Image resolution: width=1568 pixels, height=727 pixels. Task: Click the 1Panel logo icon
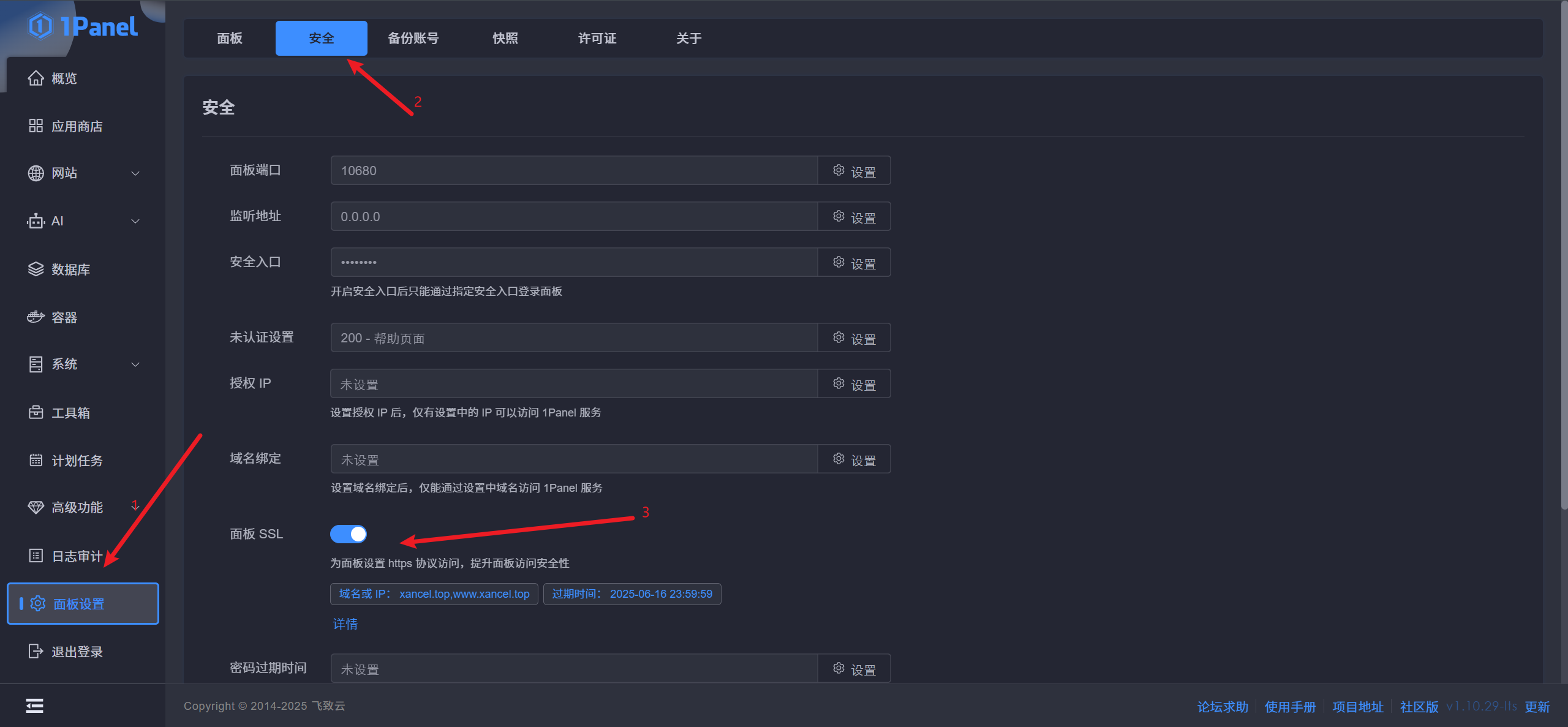coord(40,26)
